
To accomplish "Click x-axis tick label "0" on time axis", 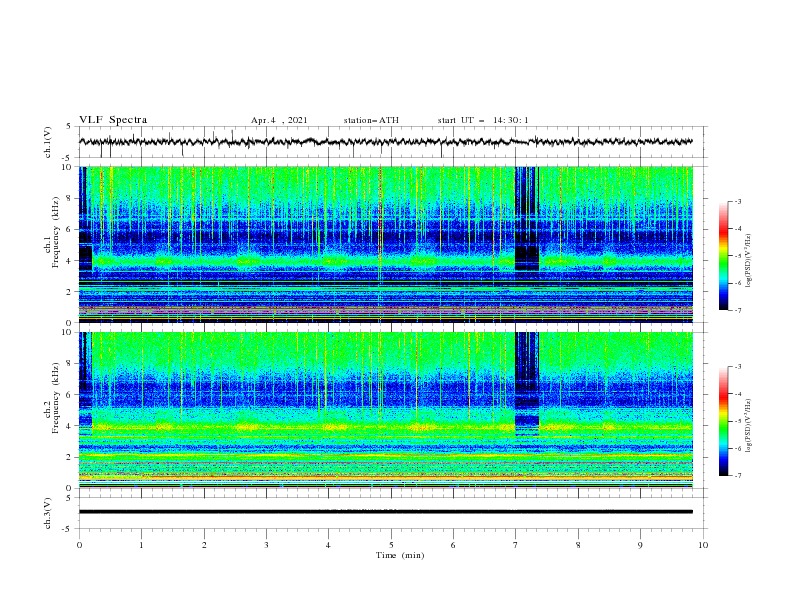I will tap(79, 545).
